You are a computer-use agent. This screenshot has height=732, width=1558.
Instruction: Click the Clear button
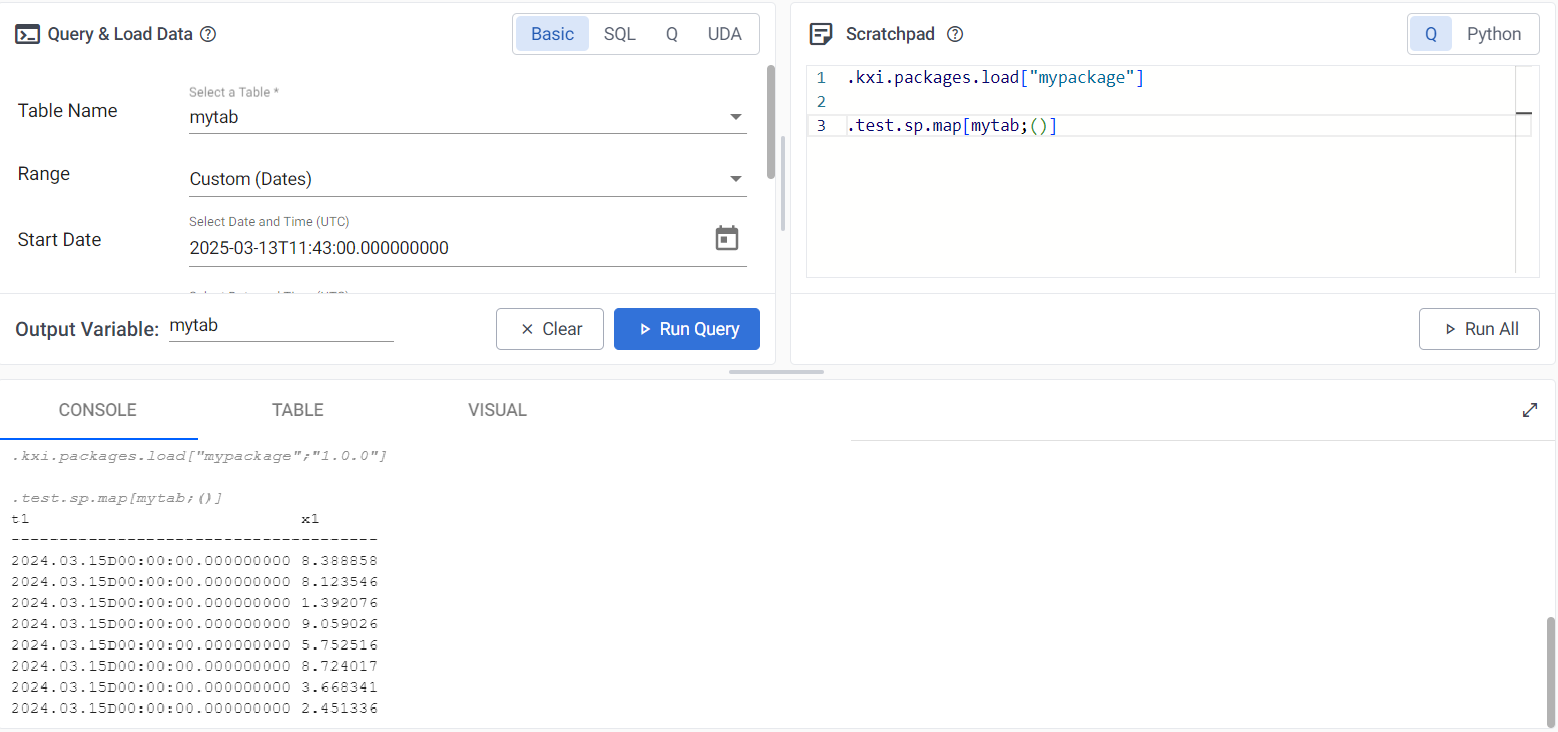pos(550,329)
